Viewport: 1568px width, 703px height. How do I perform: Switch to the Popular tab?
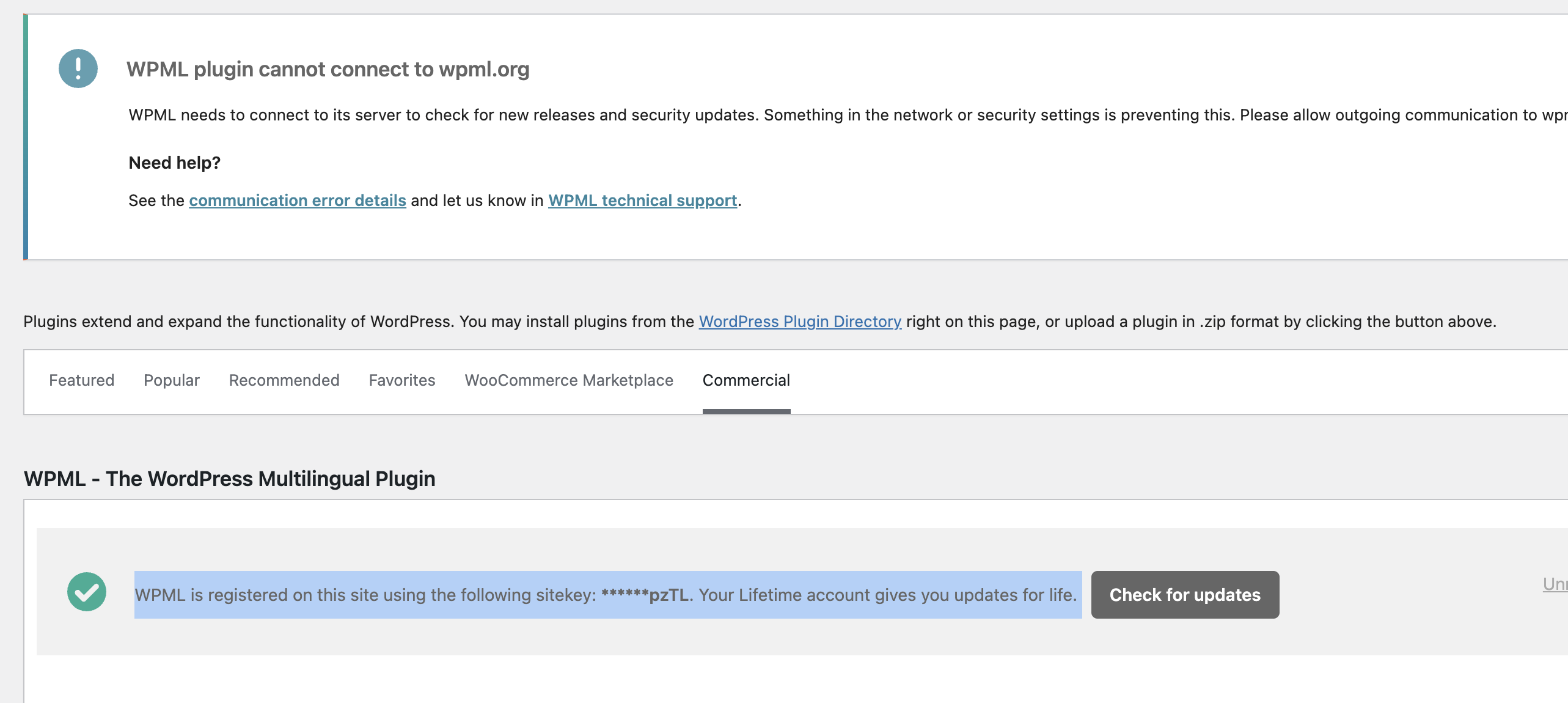(171, 380)
